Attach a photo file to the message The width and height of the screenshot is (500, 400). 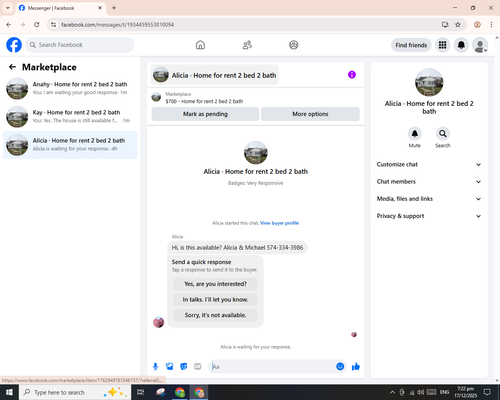coord(170,367)
